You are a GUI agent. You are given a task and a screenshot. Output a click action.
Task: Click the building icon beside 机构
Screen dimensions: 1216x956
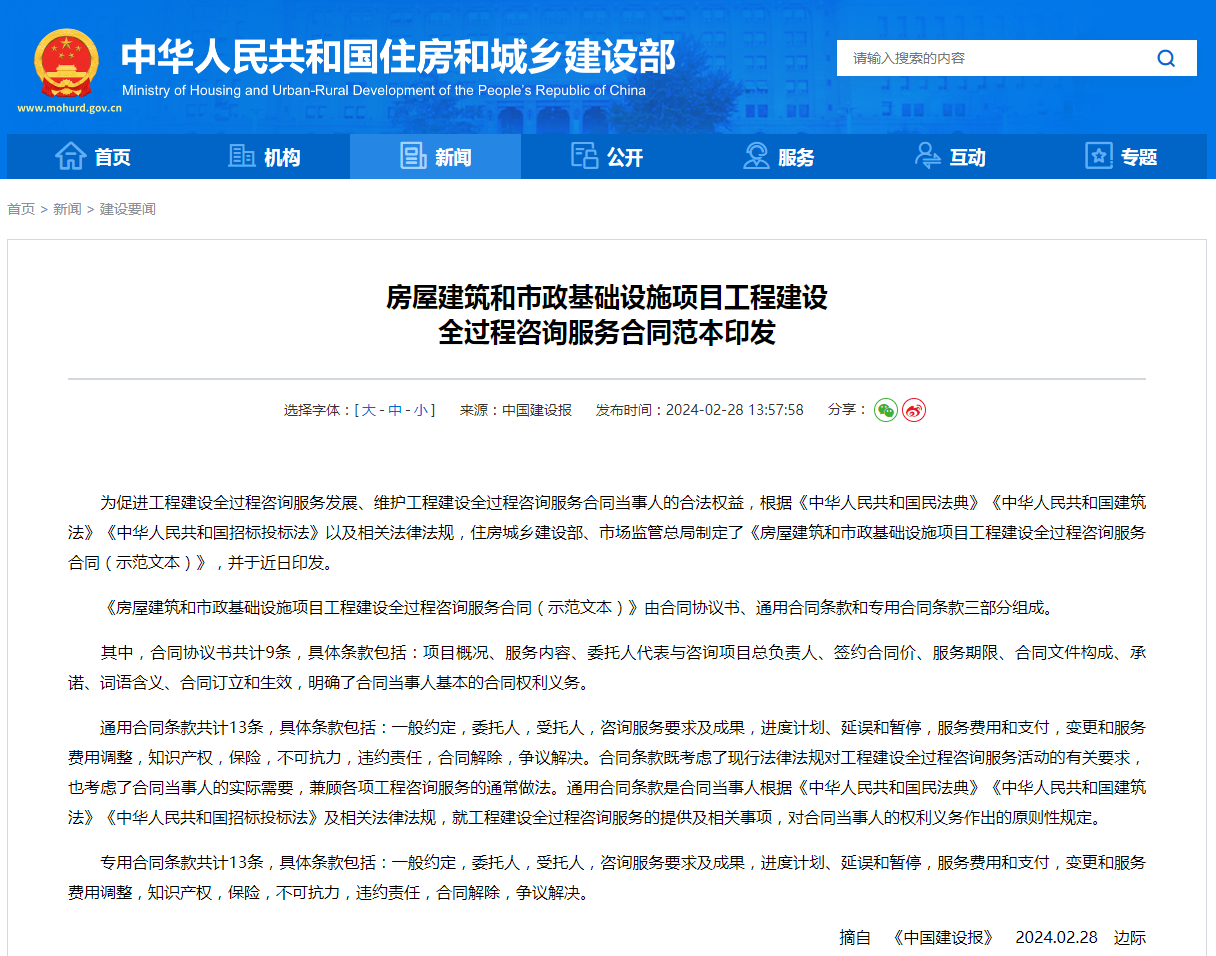(242, 157)
